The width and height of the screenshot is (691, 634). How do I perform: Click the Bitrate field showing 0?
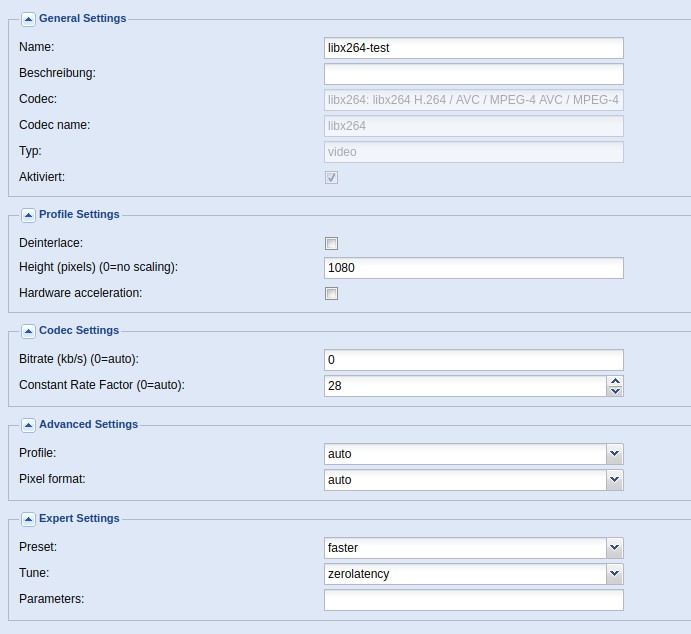[x=474, y=360]
